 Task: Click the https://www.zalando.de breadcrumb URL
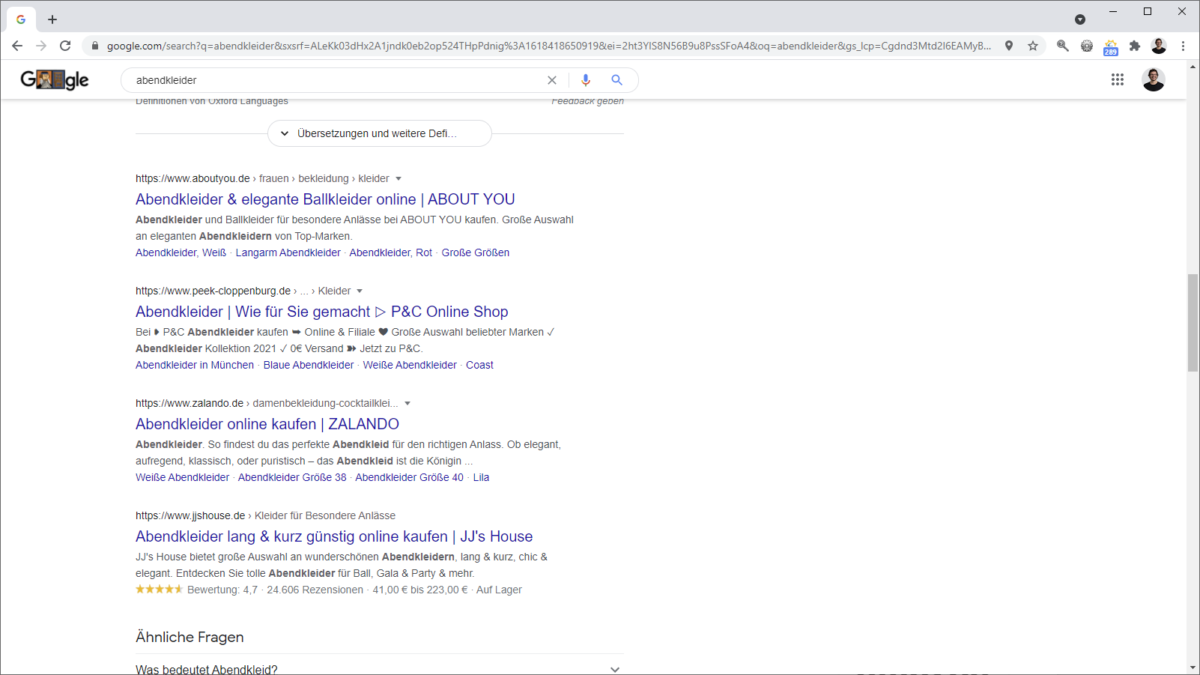point(190,404)
